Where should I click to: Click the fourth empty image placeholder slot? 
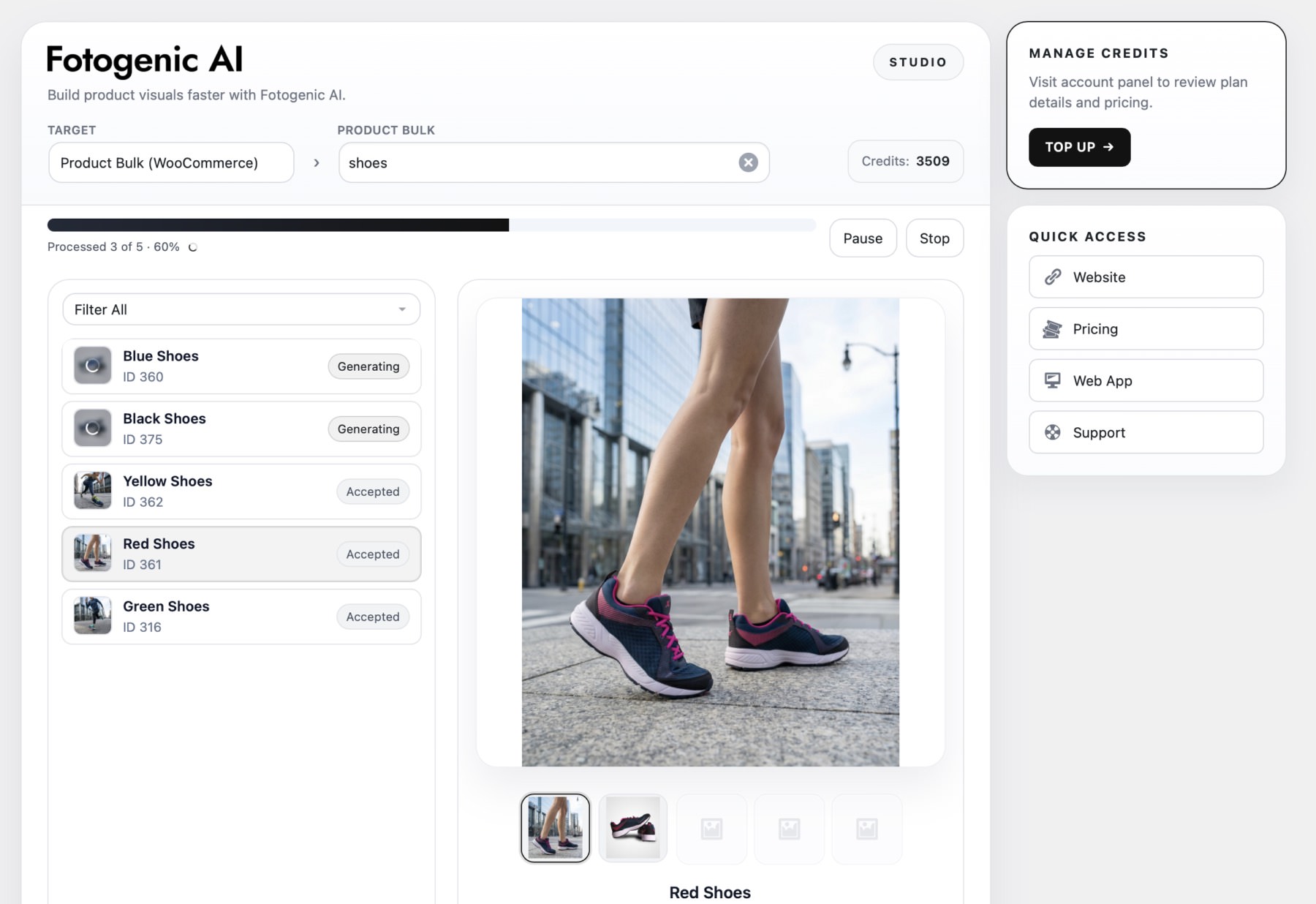tap(789, 828)
